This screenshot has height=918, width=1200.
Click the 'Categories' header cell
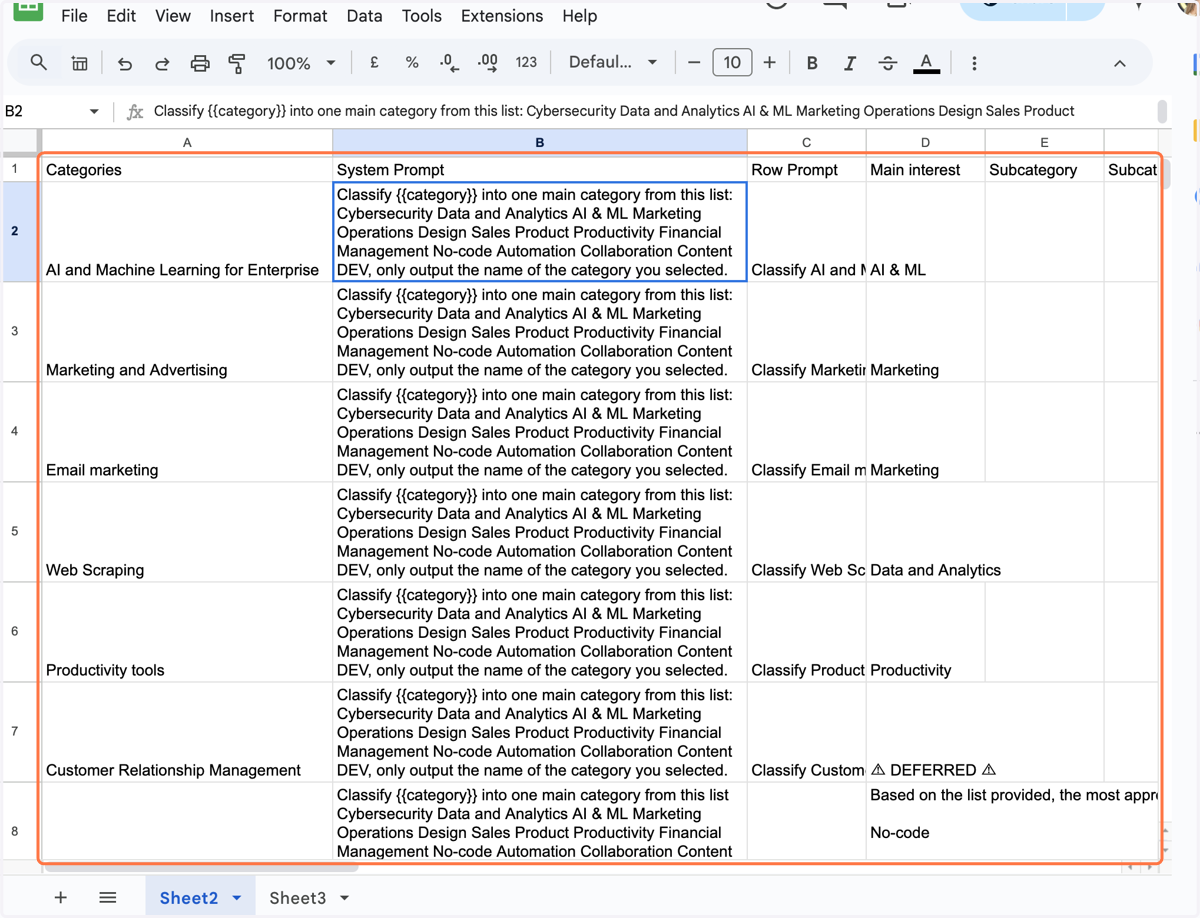(187, 169)
